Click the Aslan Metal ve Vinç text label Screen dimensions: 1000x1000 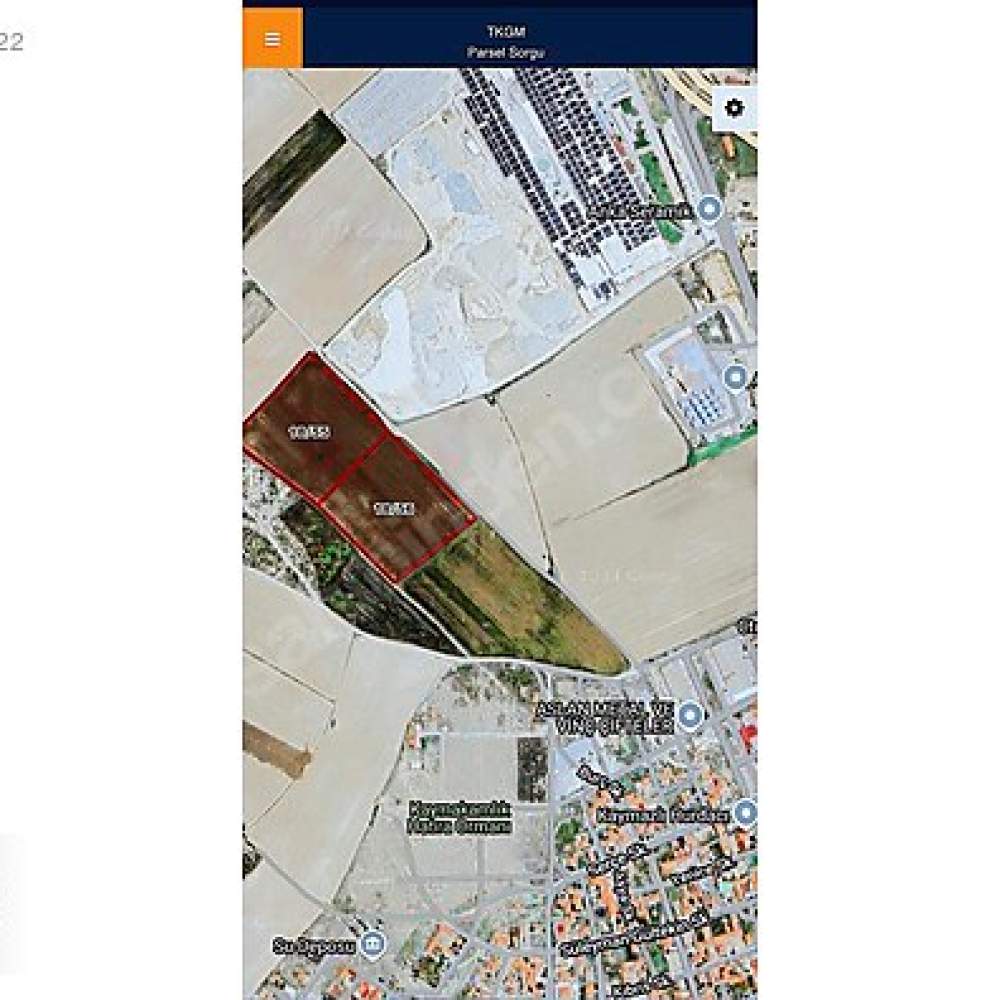pos(605,717)
